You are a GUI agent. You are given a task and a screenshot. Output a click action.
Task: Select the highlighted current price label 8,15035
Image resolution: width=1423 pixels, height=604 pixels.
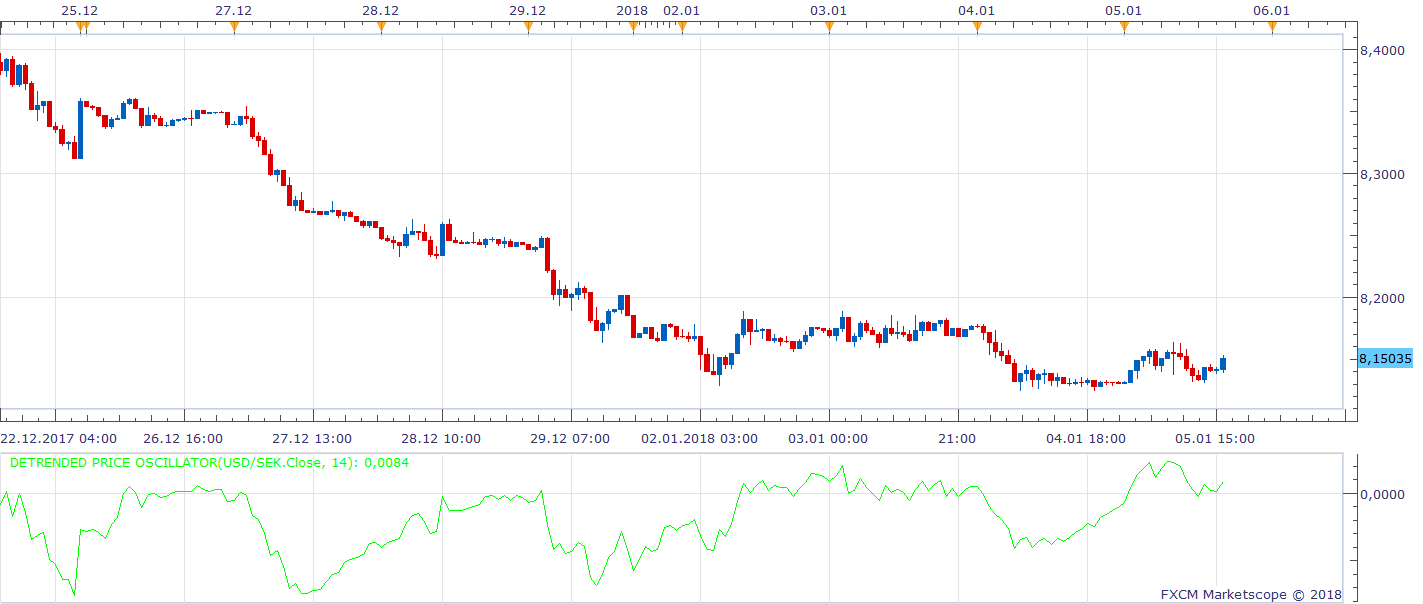point(1384,358)
